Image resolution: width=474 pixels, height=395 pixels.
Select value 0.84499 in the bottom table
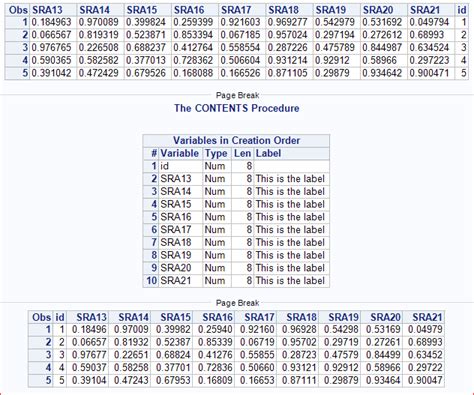click(383, 355)
